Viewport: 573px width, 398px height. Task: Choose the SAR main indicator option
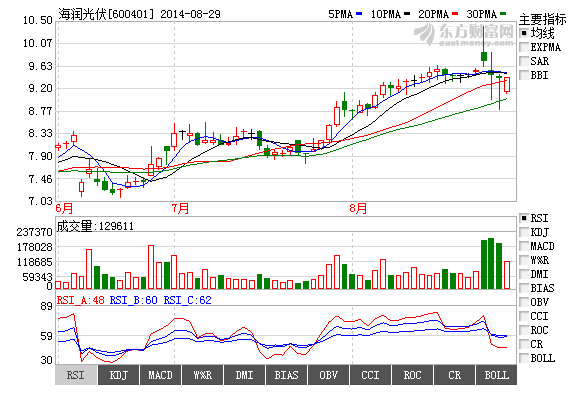524,61
